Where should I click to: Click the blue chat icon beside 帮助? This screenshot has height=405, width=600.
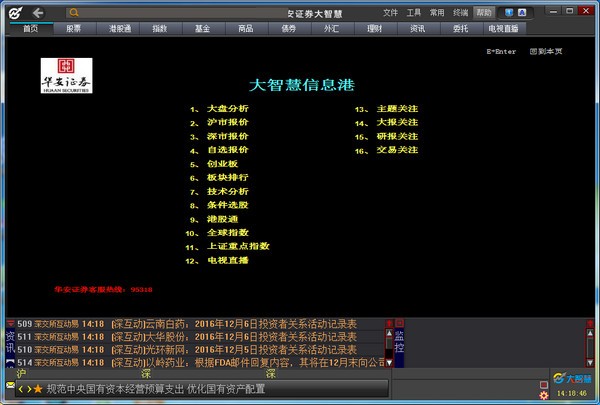click(509, 13)
